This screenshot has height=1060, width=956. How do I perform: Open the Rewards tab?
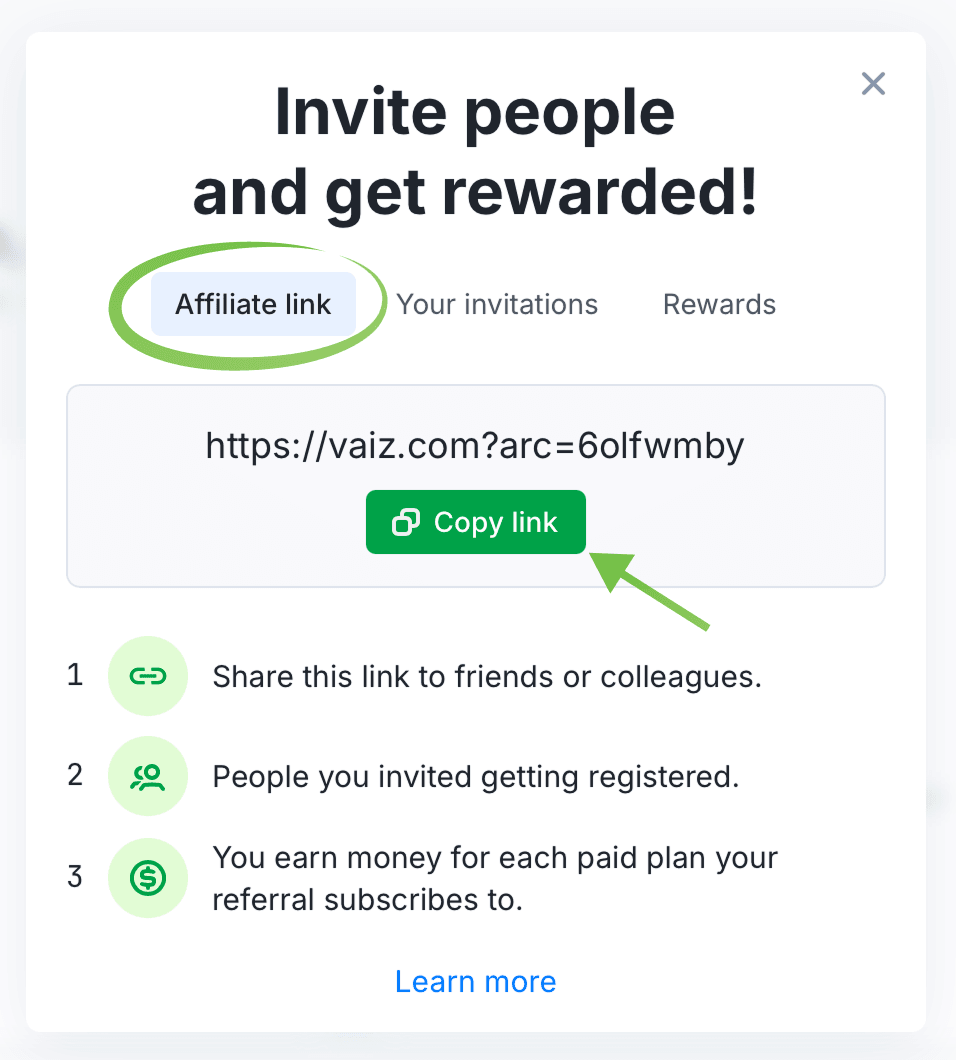tap(719, 304)
